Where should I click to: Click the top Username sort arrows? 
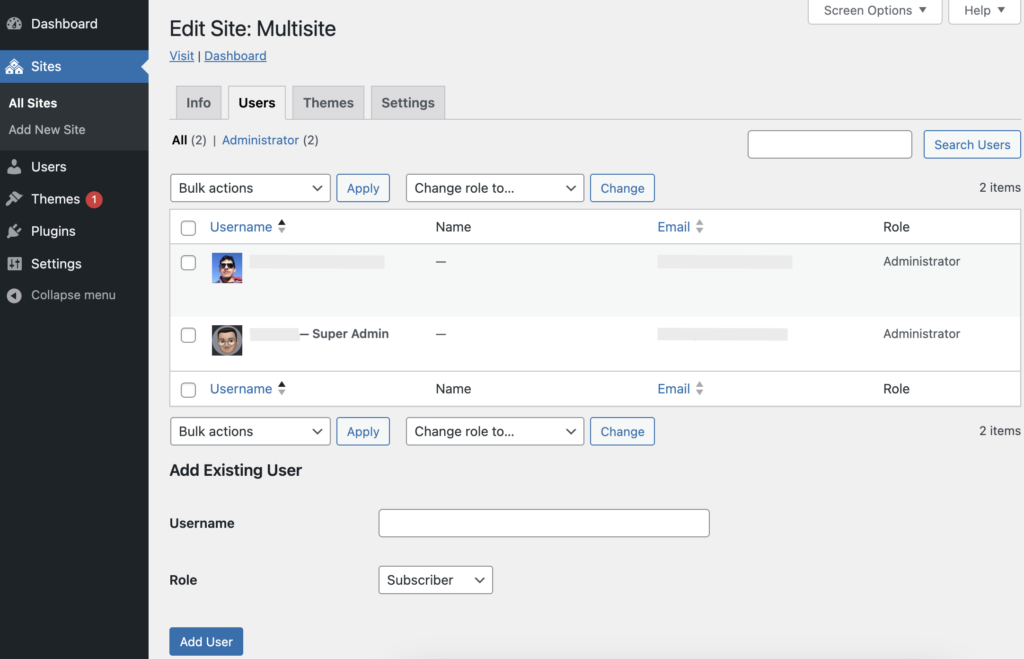(x=281, y=227)
